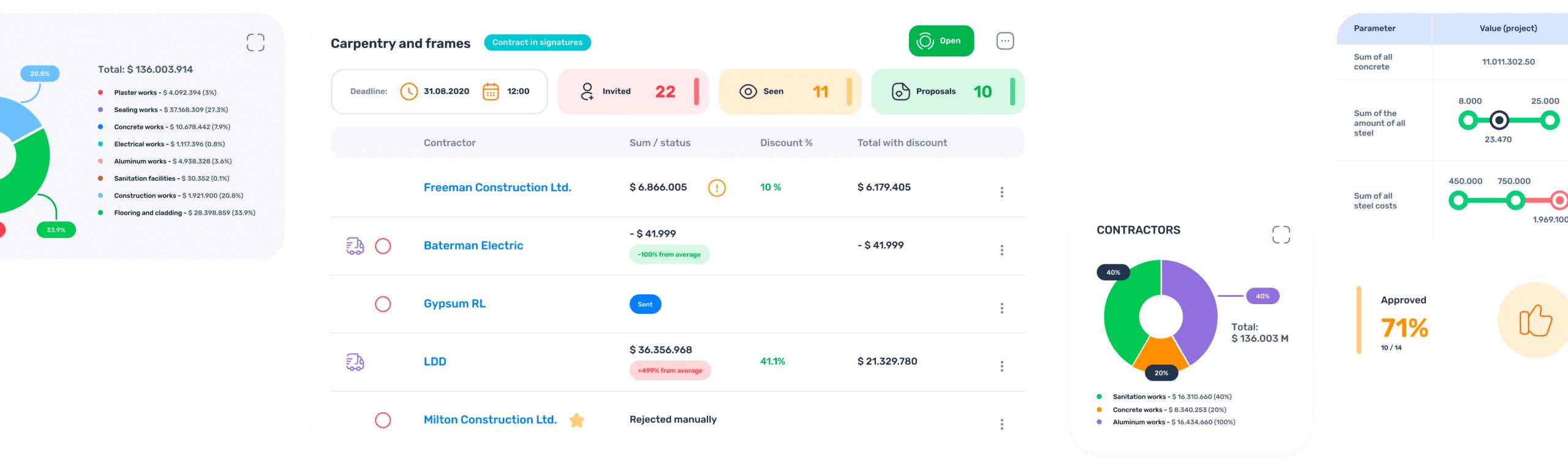
Task: Click the delivery truck icon for LDD
Action: (355, 362)
